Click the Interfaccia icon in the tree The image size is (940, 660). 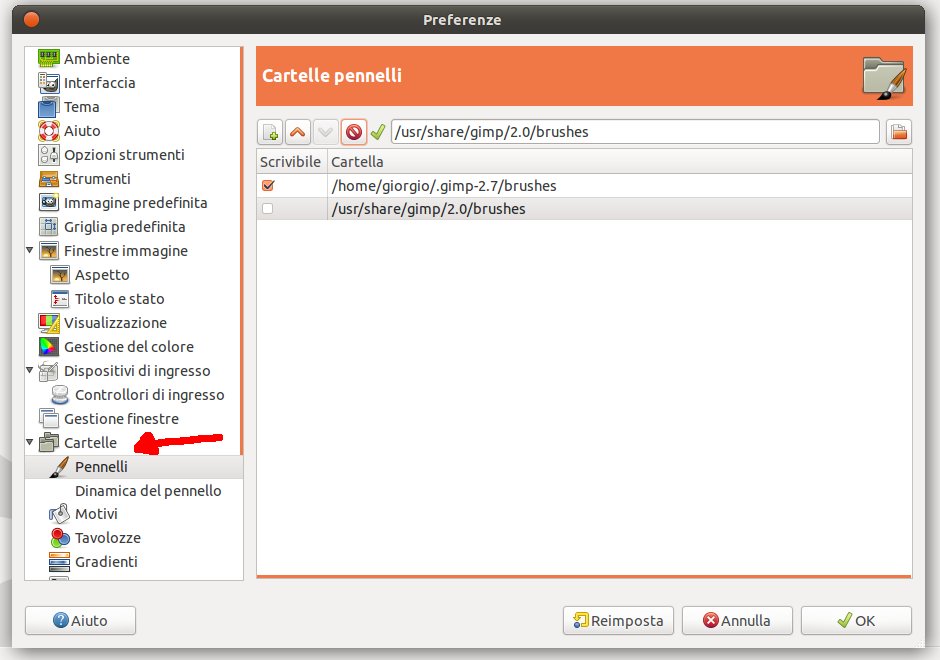(x=49, y=83)
